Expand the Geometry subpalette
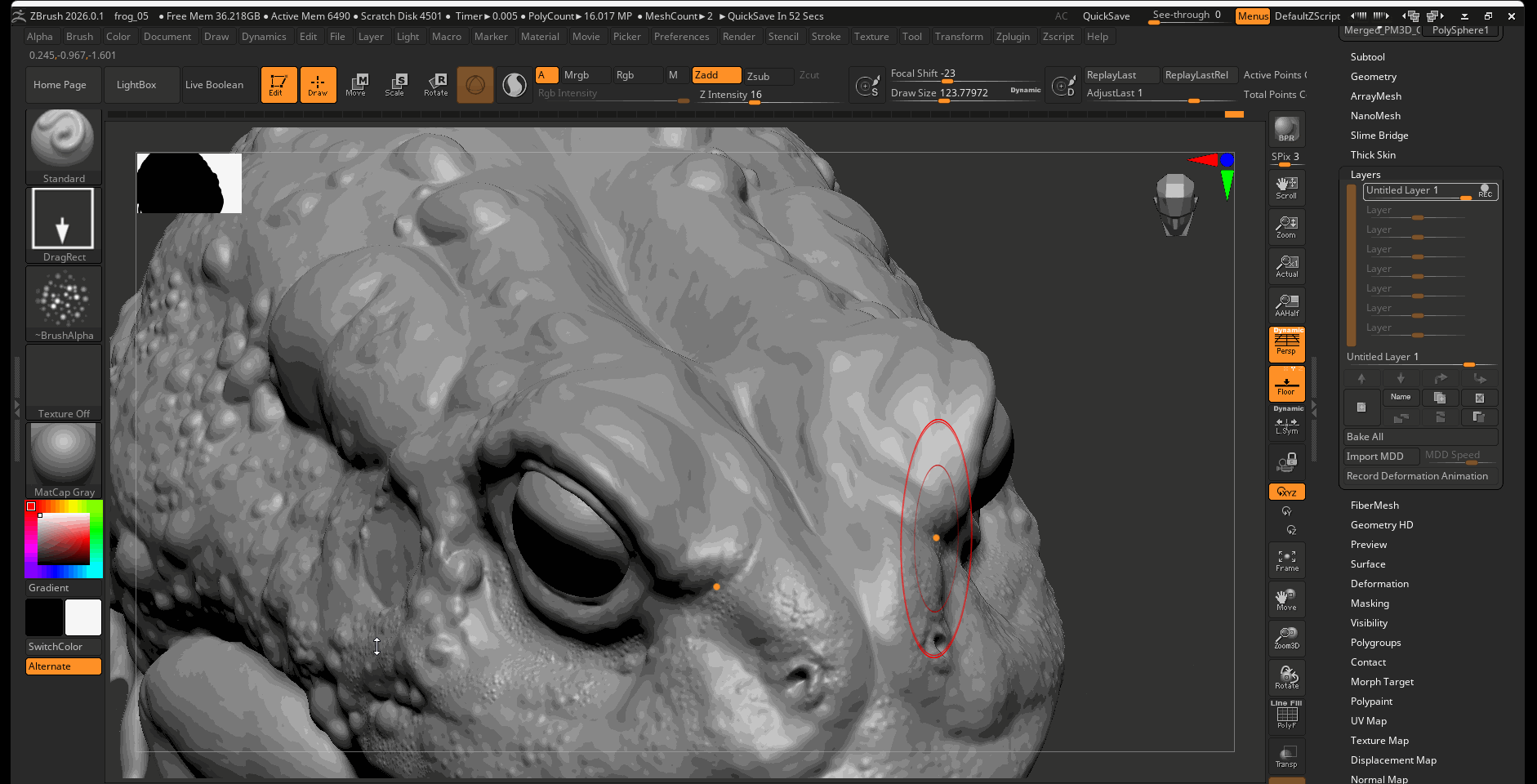The width and height of the screenshot is (1537, 784). tap(1373, 77)
